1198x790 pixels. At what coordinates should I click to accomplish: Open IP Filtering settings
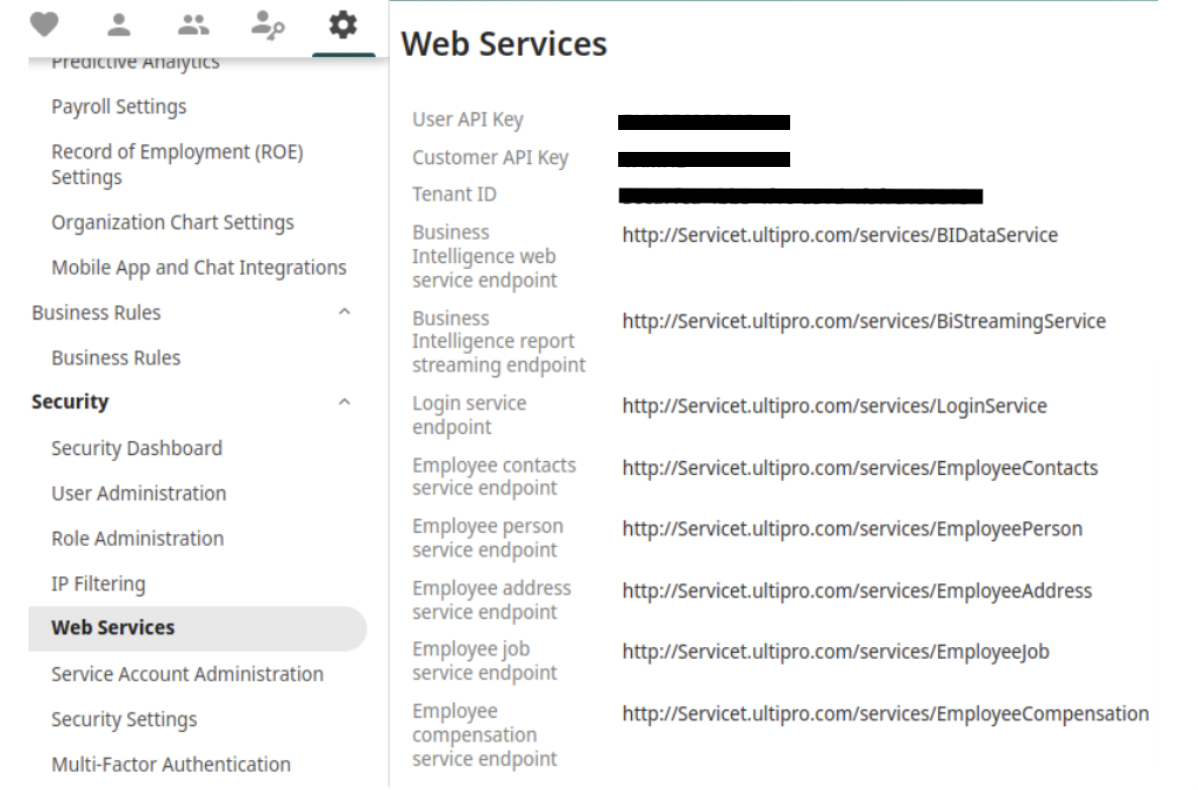point(99,584)
